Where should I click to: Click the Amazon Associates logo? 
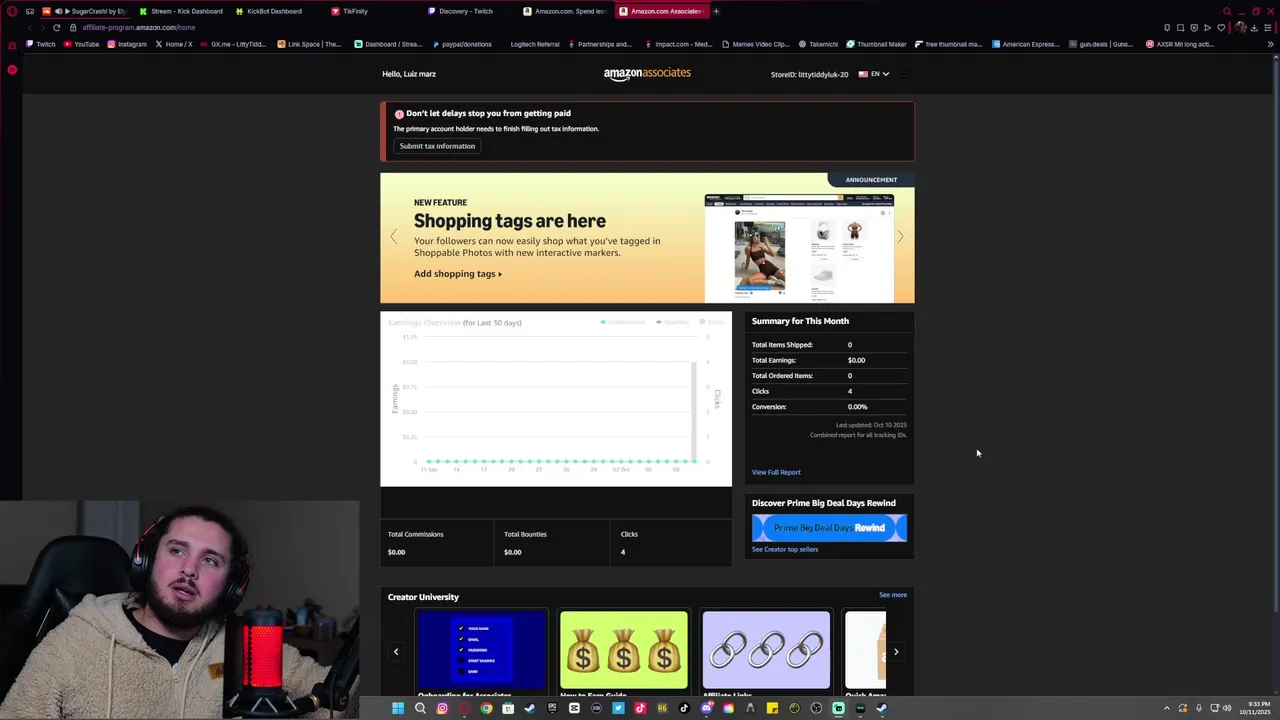tap(647, 74)
